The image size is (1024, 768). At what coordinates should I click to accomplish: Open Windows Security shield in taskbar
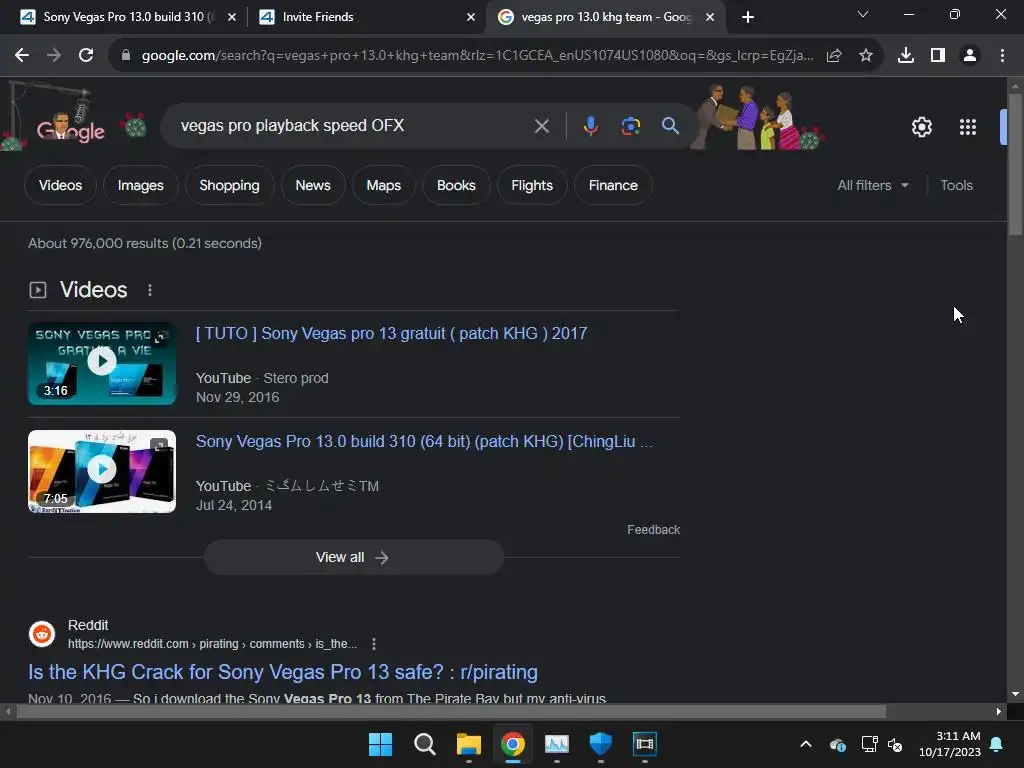click(x=600, y=744)
